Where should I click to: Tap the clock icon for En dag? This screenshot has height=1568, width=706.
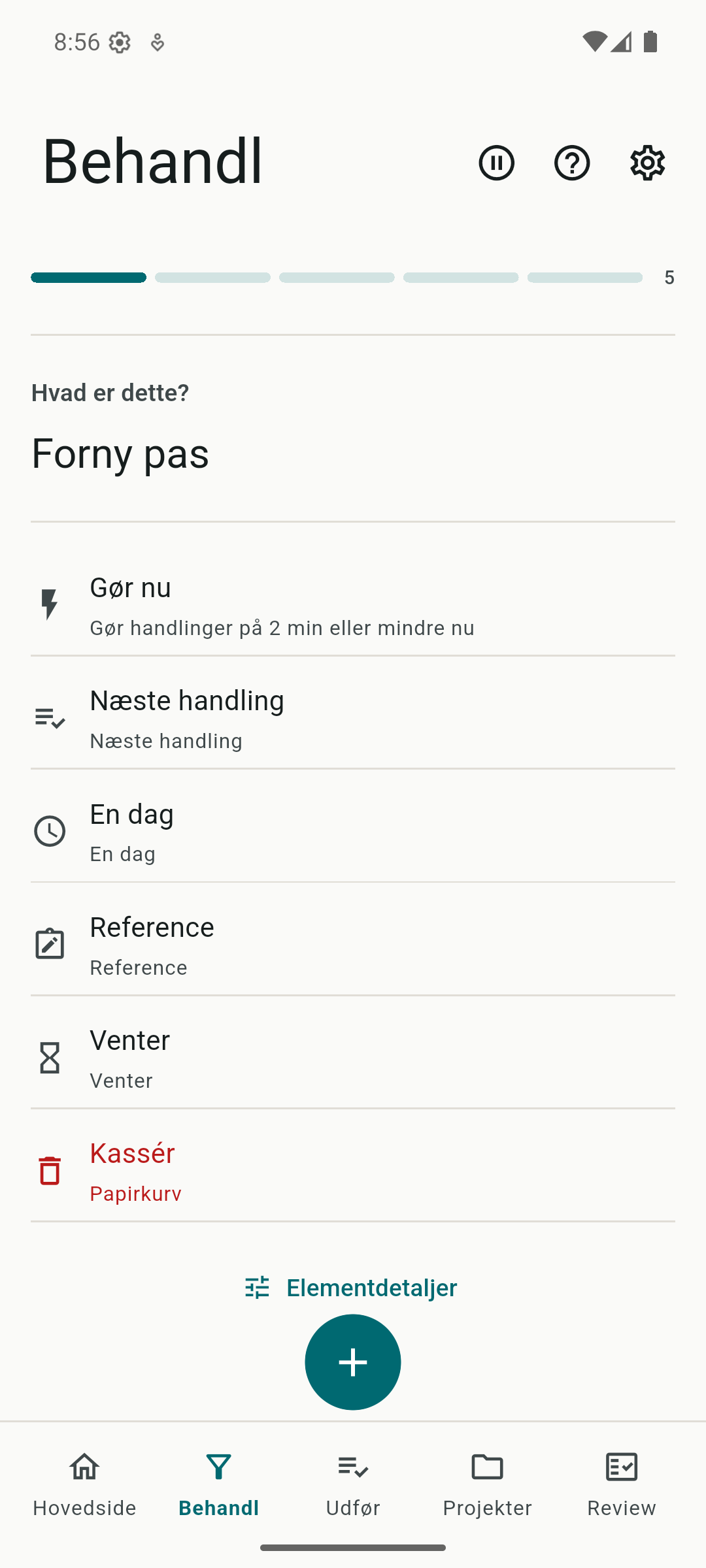[x=50, y=831]
